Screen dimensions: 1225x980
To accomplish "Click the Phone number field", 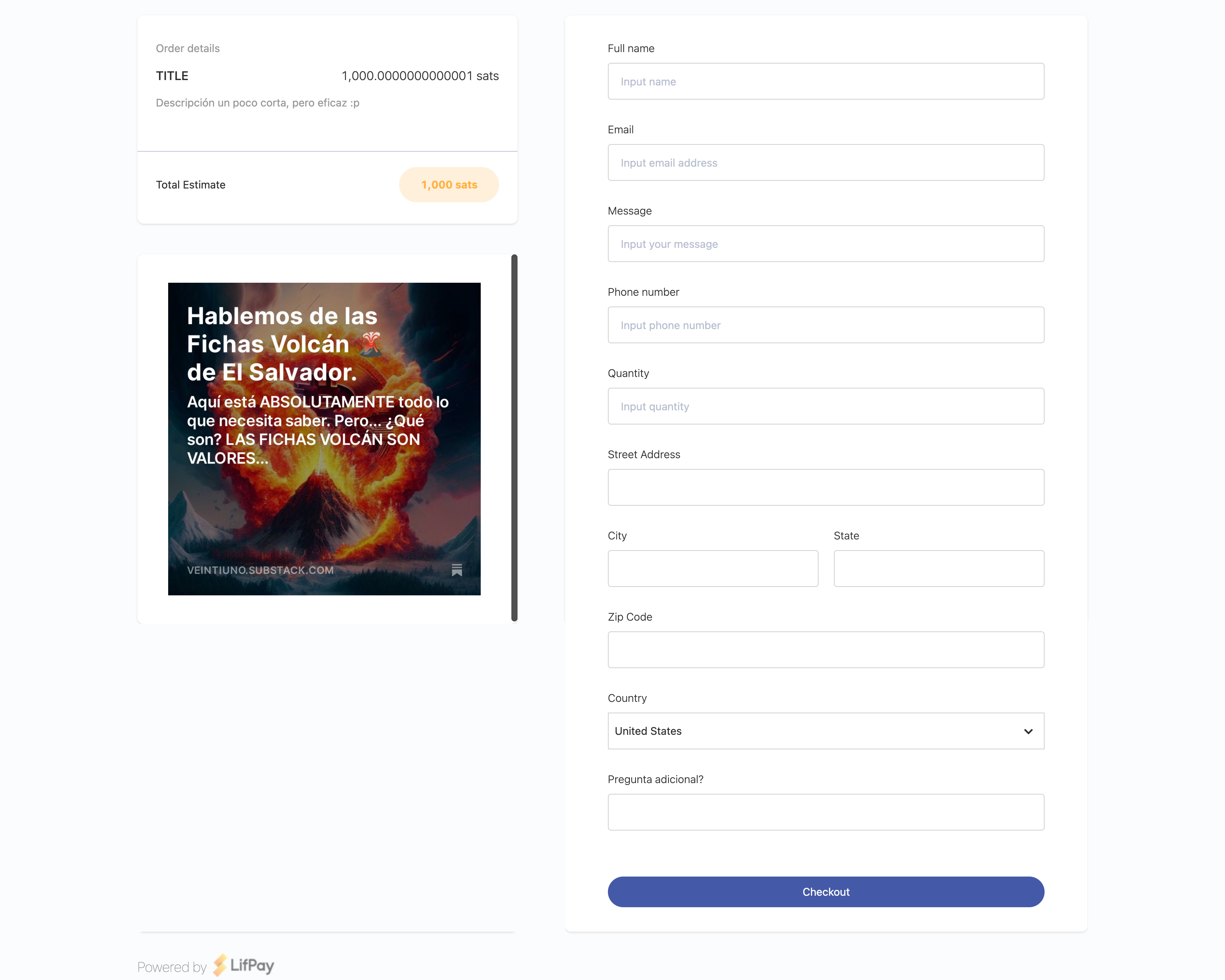I will 825,325.
